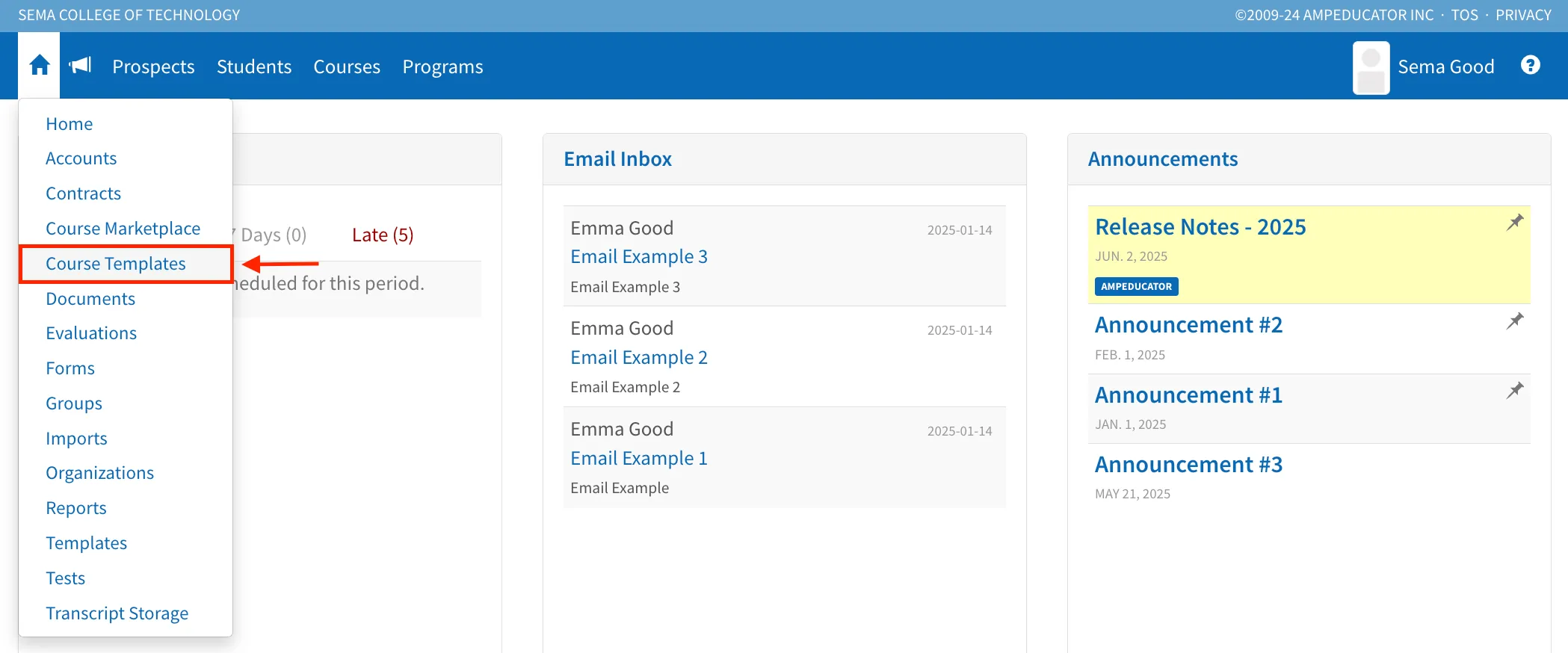Select Home in the dropdown menu

click(x=70, y=124)
